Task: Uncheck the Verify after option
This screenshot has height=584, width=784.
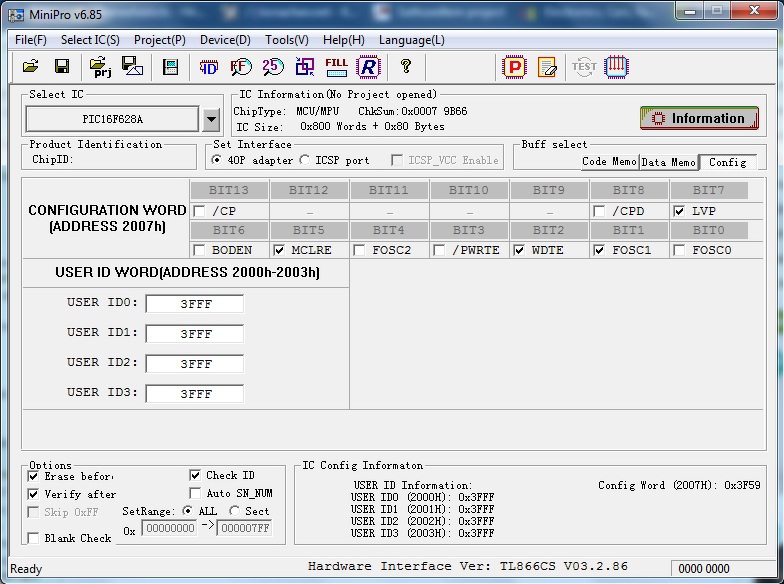Action: (33, 494)
